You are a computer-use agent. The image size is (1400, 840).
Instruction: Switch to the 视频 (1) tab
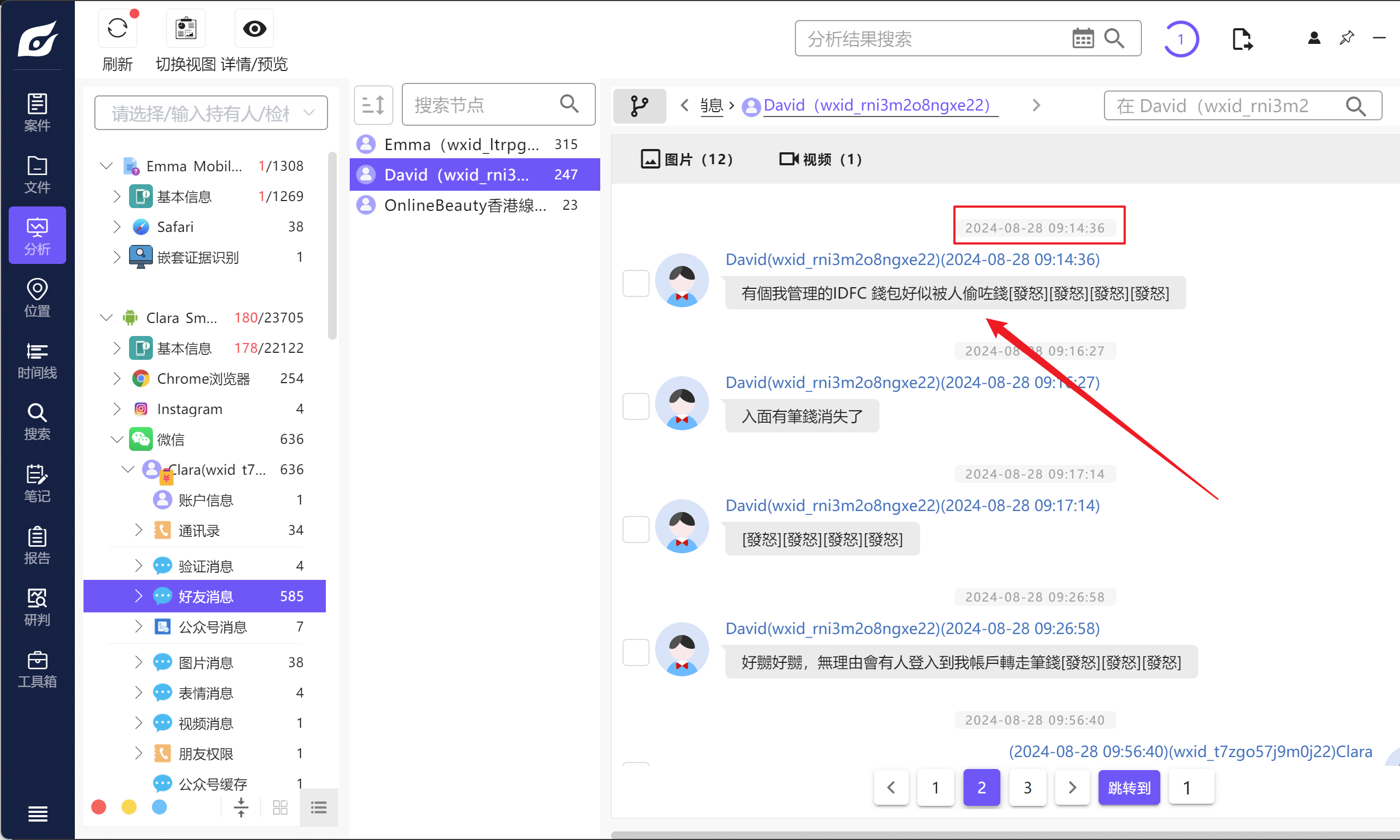click(820, 159)
